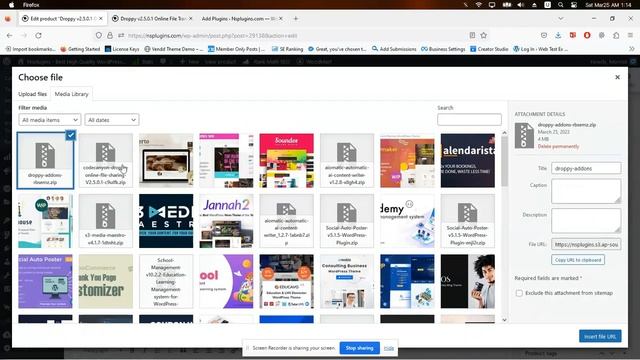This screenshot has height=360, width=640.
Task: Click the Delete permanently link
Action: (558, 146)
